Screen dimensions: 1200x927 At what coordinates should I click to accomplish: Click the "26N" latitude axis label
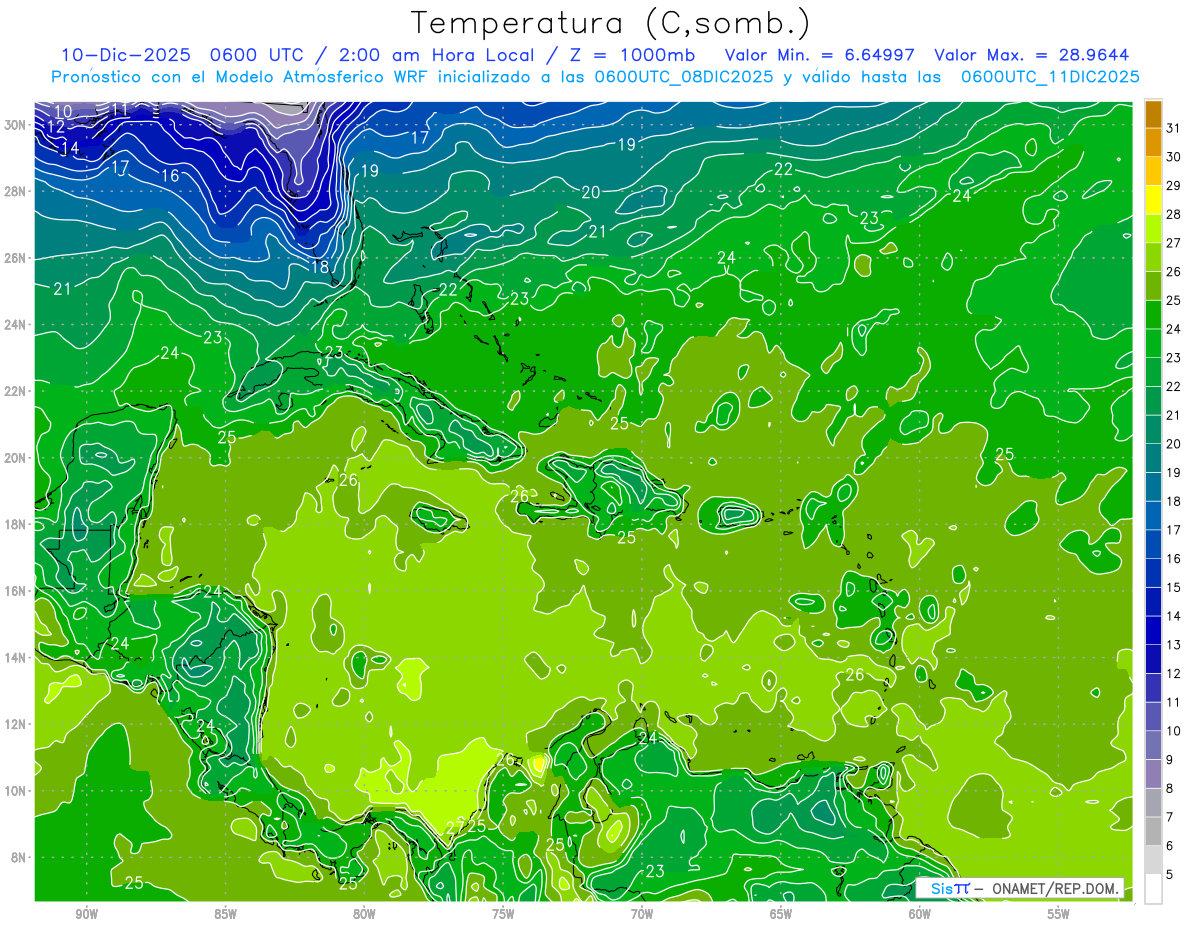pyautogui.click(x=15, y=258)
